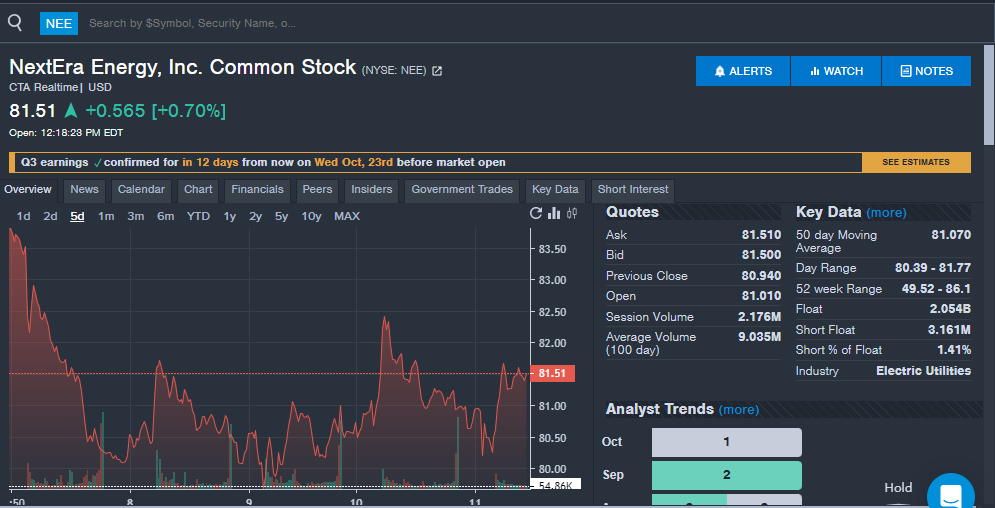Select the 1m chart time range

[x=106, y=216]
